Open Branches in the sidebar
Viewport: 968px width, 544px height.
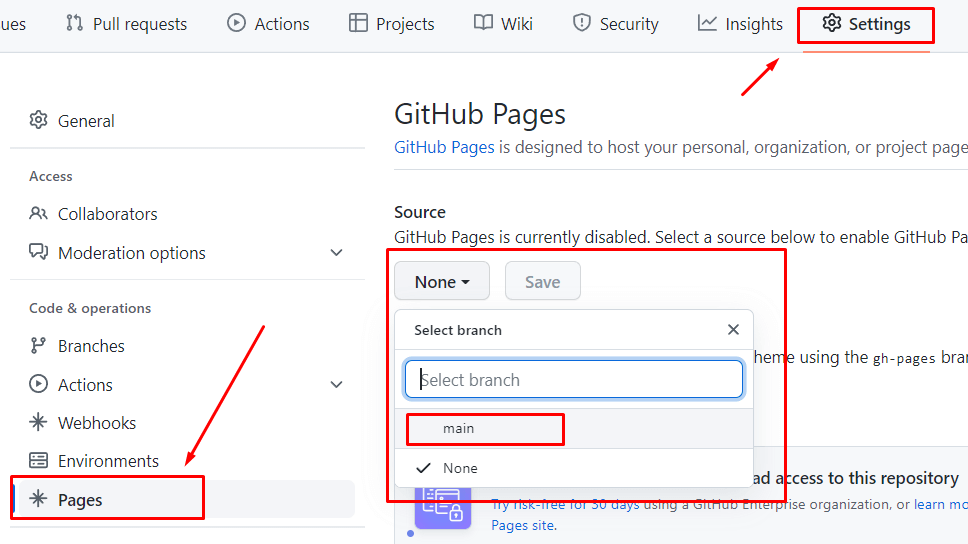(x=185, y=346)
